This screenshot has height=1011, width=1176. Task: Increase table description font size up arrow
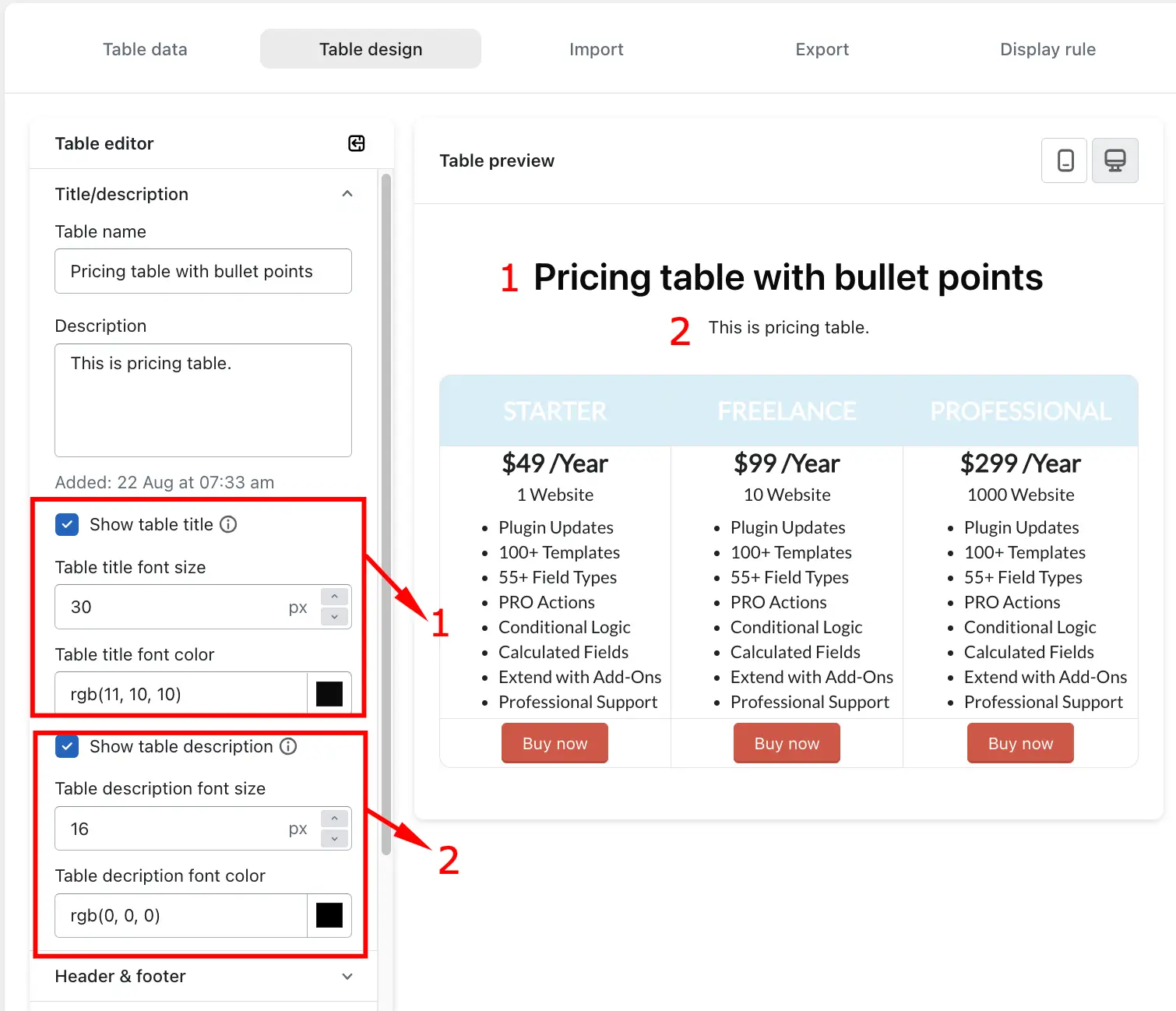tap(334, 819)
